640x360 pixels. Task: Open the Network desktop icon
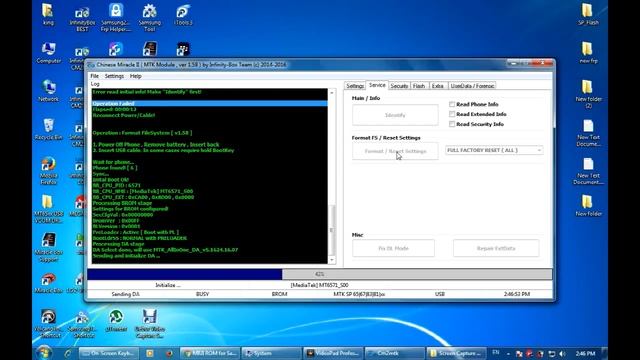49,91
